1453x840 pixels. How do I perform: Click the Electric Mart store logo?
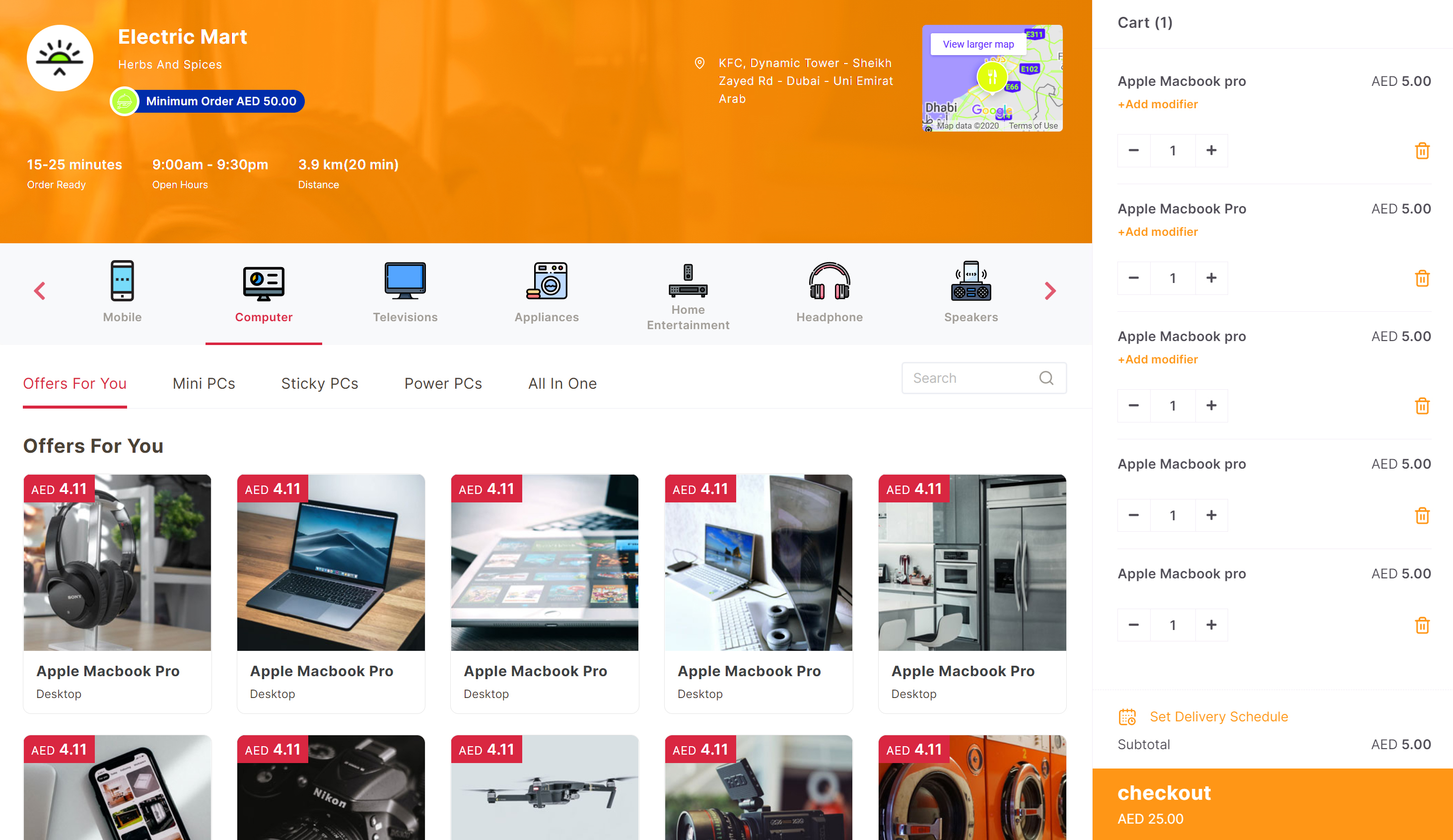(60, 58)
